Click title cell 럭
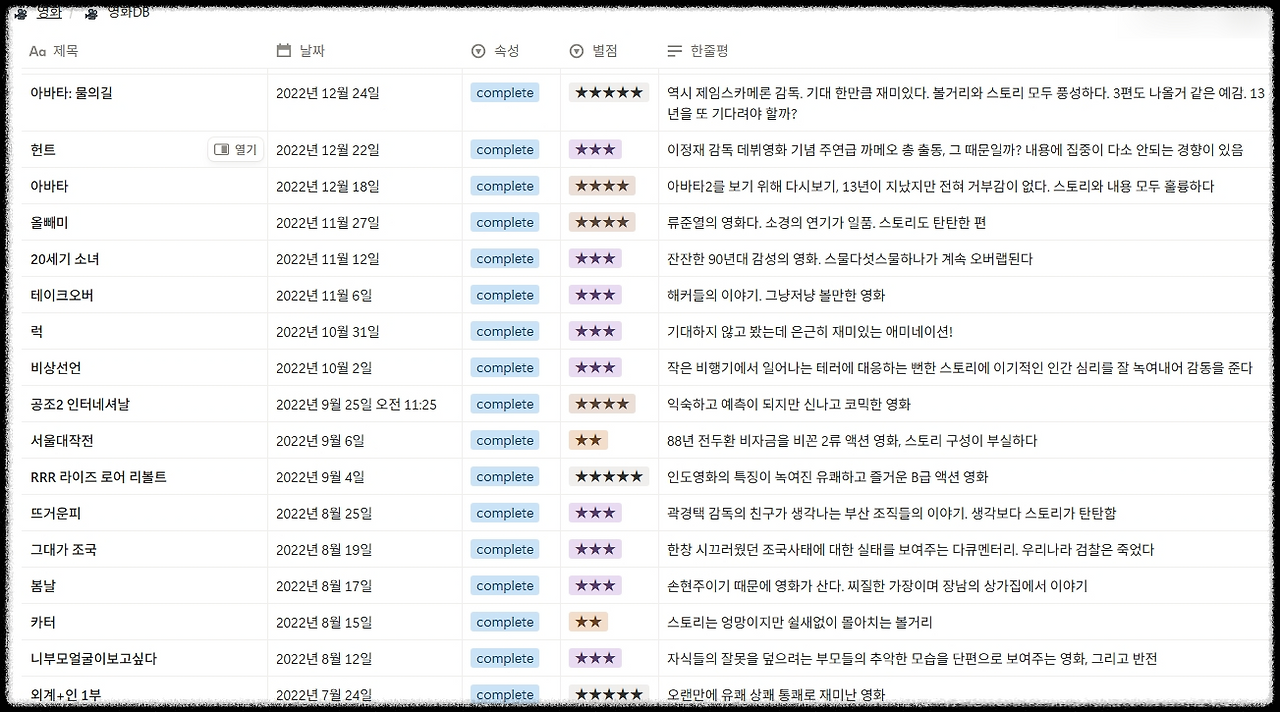1280x712 pixels. click(37, 332)
